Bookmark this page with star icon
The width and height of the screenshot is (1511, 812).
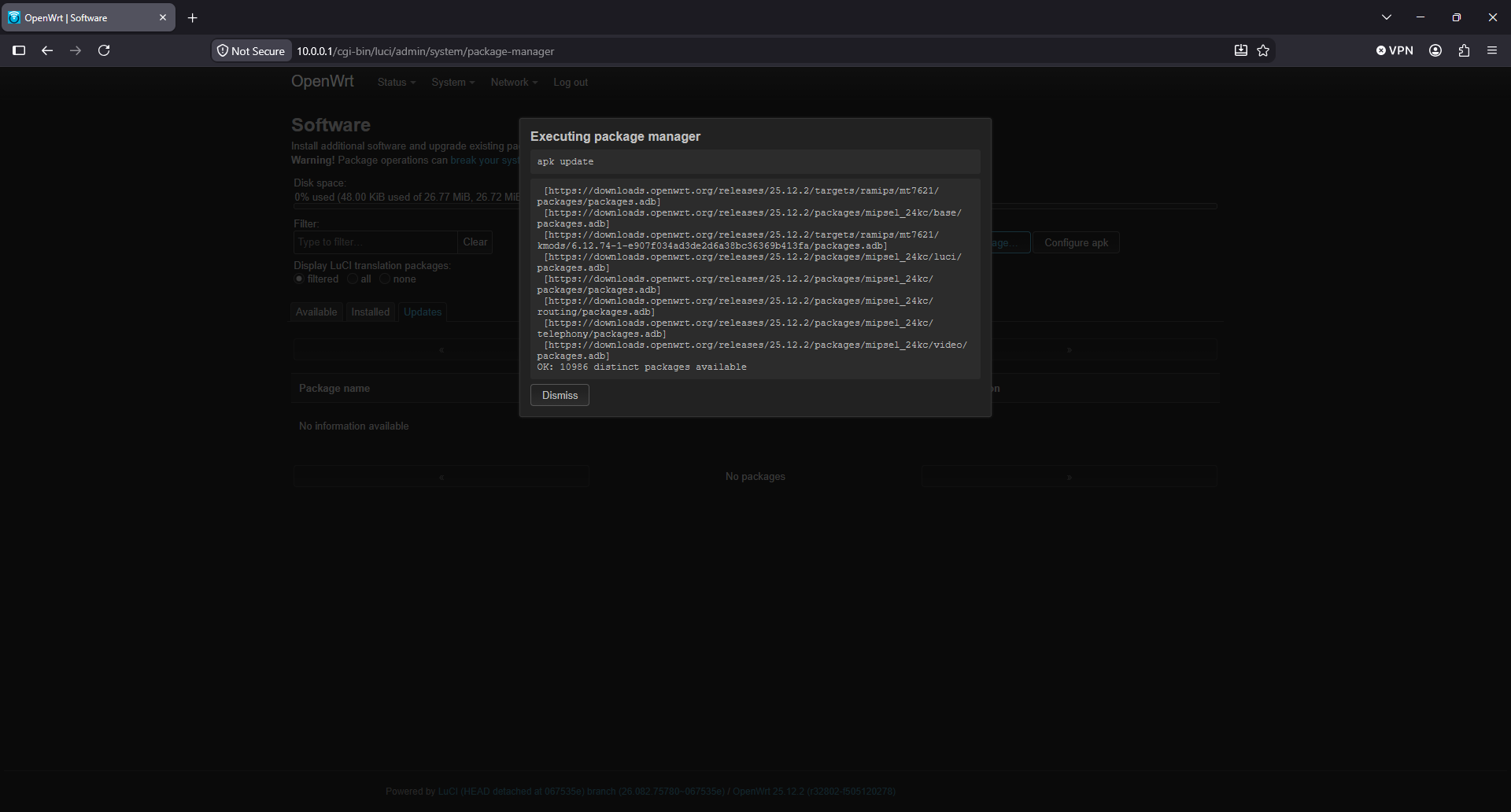click(x=1263, y=50)
